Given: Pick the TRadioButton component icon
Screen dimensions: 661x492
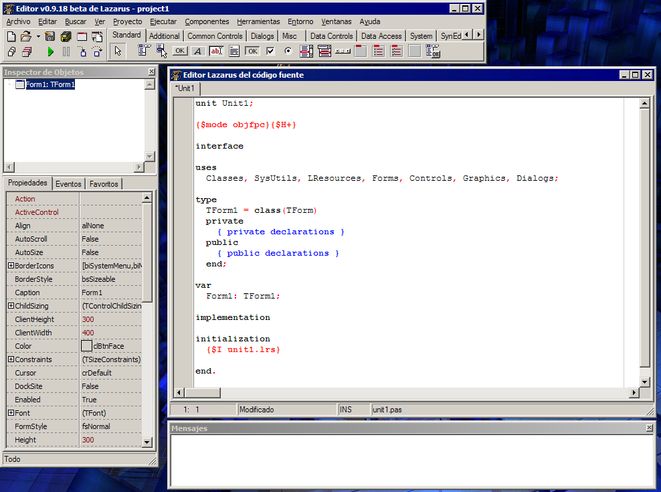Looking at the screenshot, I should [288, 51].
